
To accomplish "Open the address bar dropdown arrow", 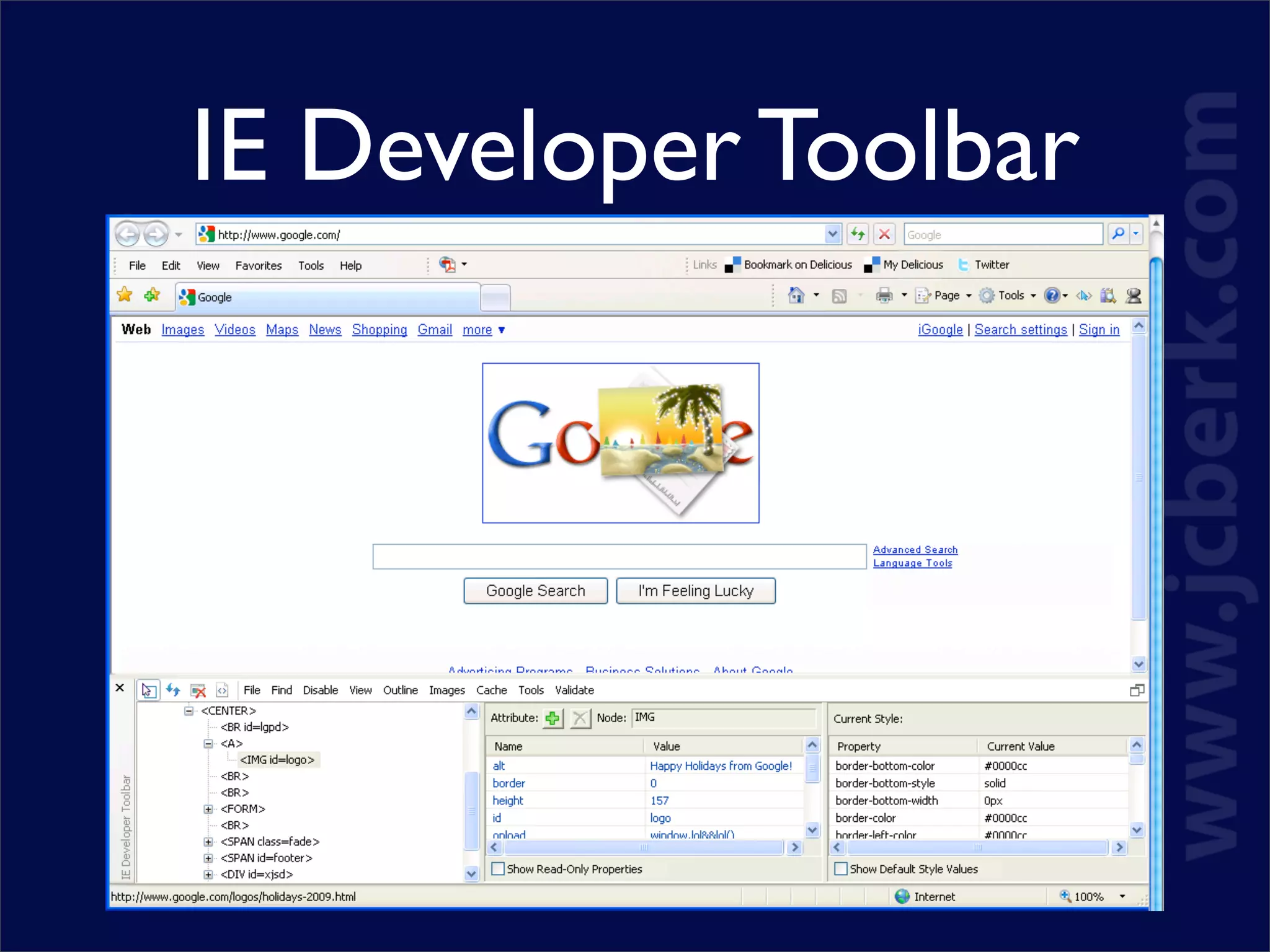I will pyautogui.click(x=833, y=234).
